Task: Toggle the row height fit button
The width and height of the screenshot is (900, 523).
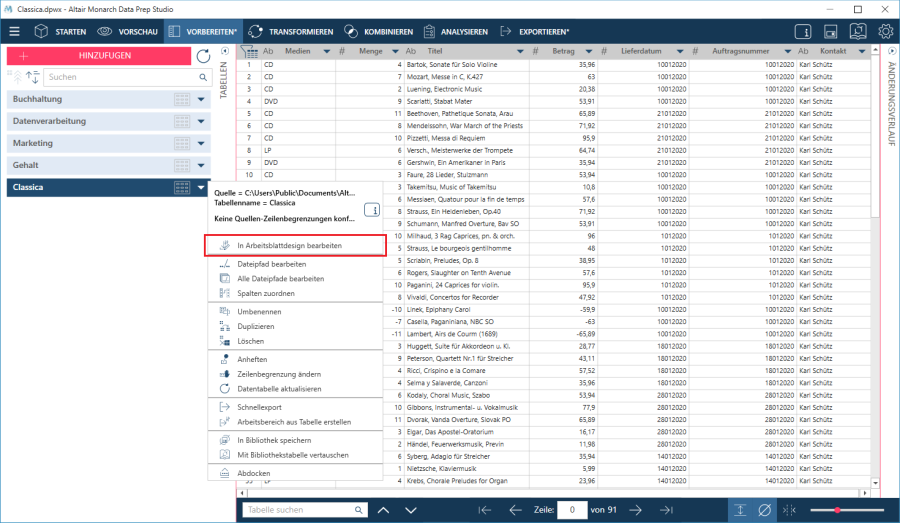Action: [x=739, y=510]
